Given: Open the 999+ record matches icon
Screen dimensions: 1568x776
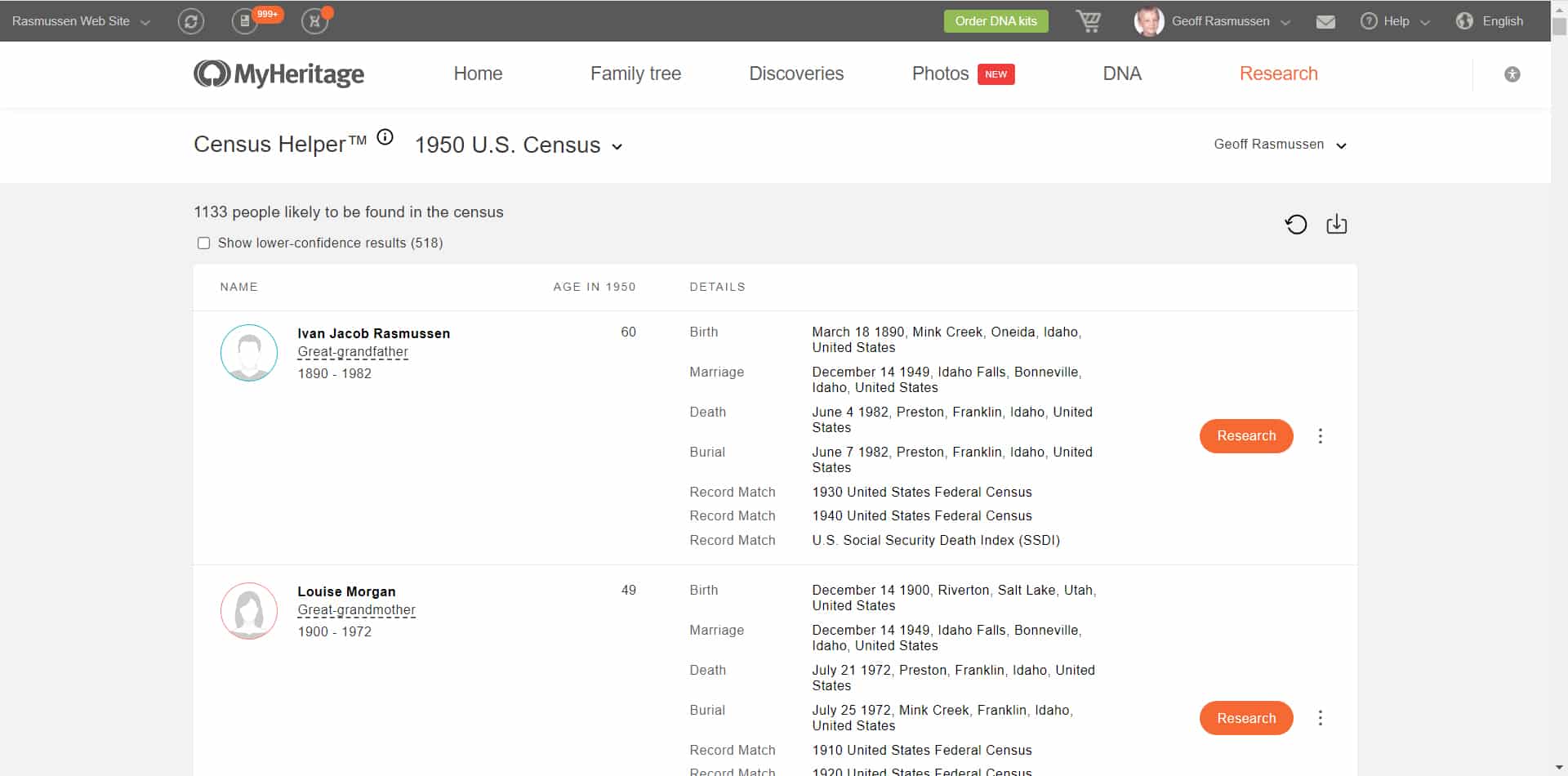Looking at the screenshot, I should point(245,21).
